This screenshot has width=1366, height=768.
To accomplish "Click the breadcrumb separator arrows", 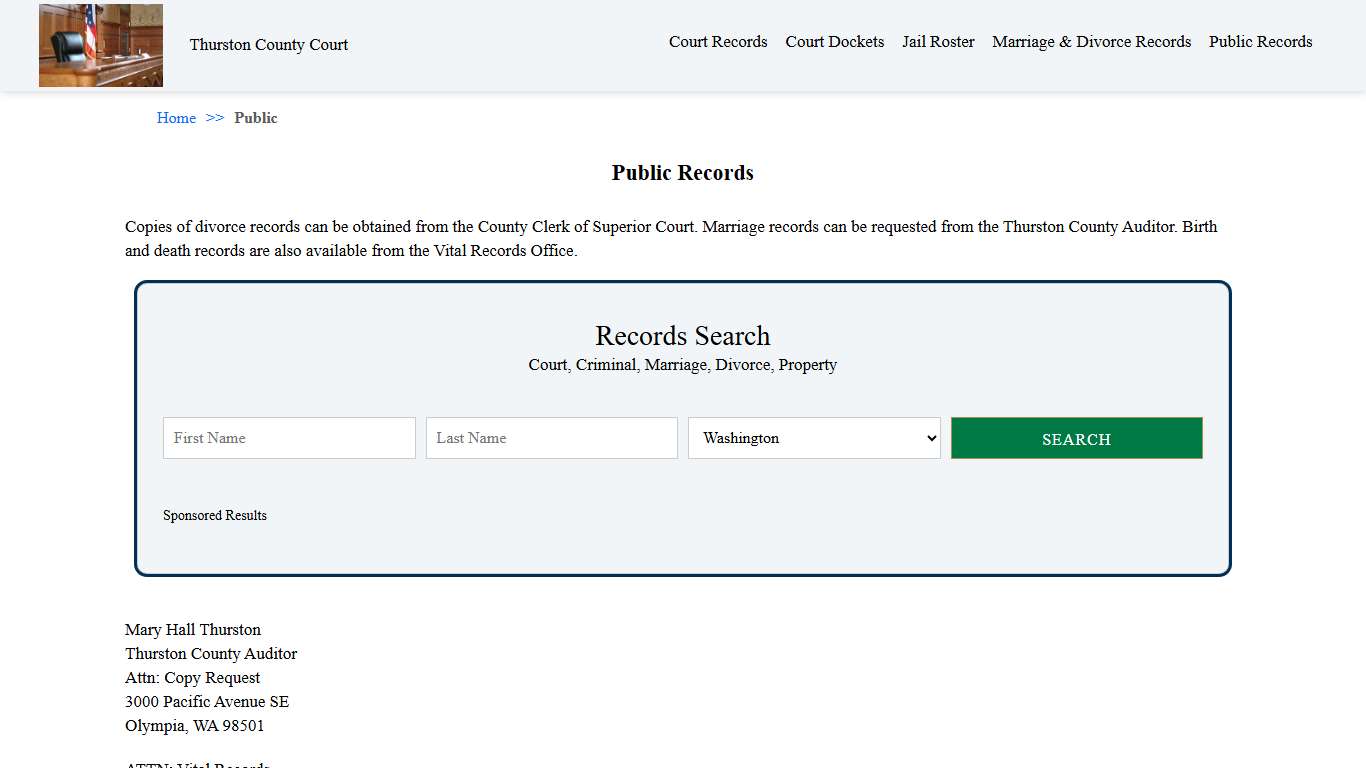I will pyautogui.click(x=213, y=118).
